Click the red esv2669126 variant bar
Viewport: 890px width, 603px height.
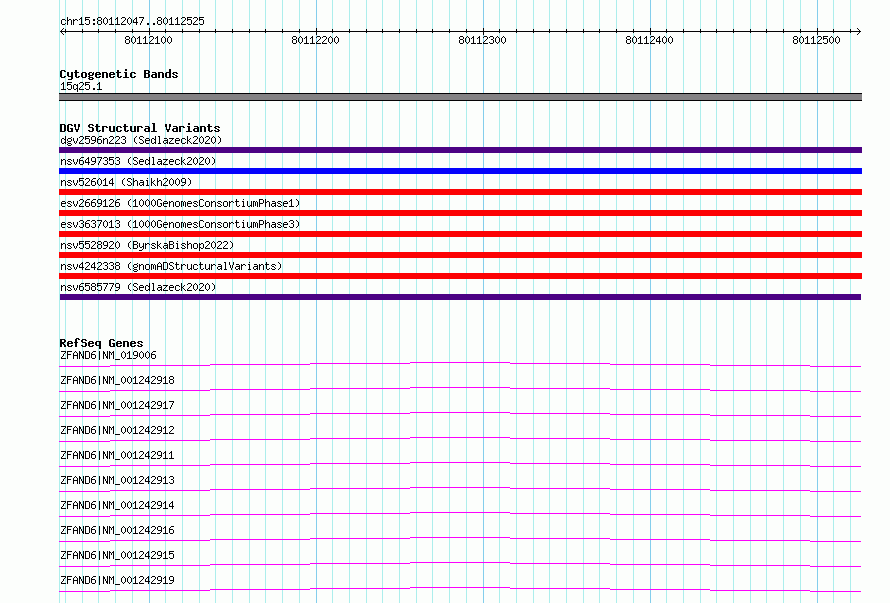point(460,213)
